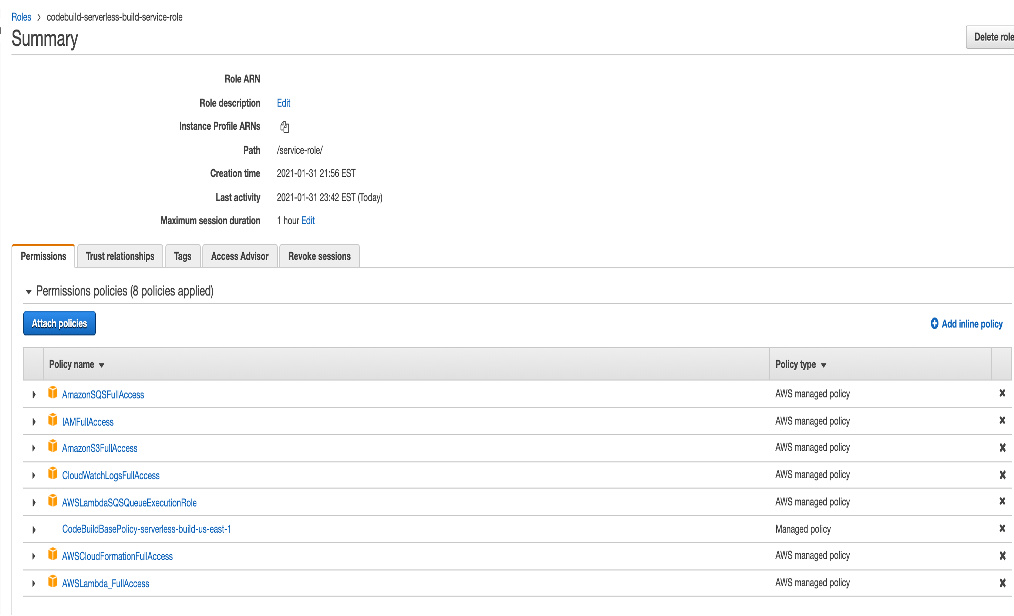Viewport: 1014px width, 616px height.
Task: Click the Attach policies button
Action: click(59, 323)
